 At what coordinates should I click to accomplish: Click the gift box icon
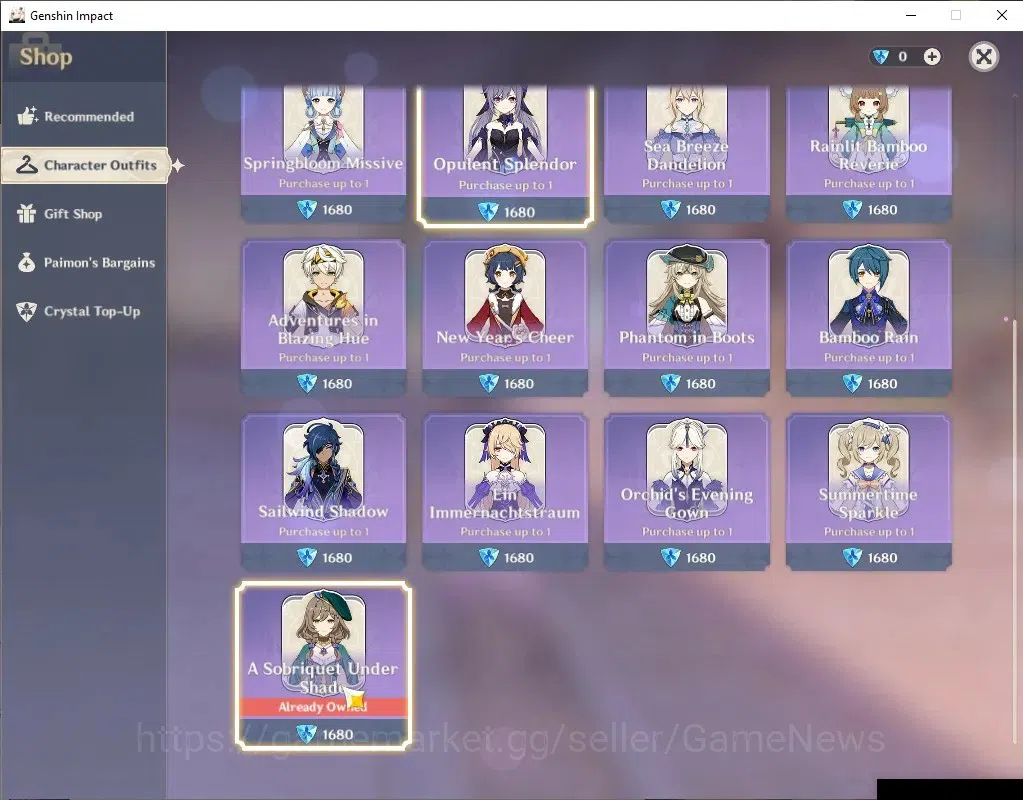(26, 213)
